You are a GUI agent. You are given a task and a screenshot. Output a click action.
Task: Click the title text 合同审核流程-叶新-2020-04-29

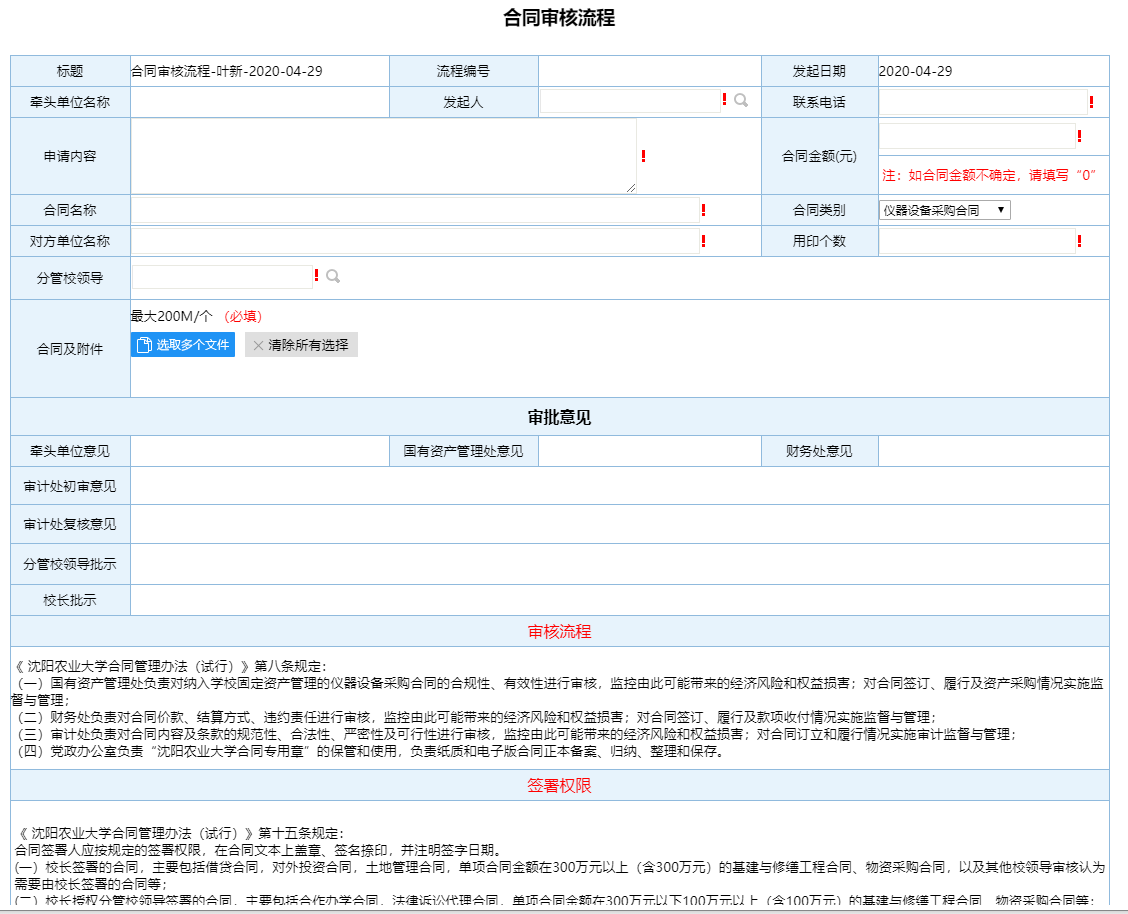coord(227,71)
